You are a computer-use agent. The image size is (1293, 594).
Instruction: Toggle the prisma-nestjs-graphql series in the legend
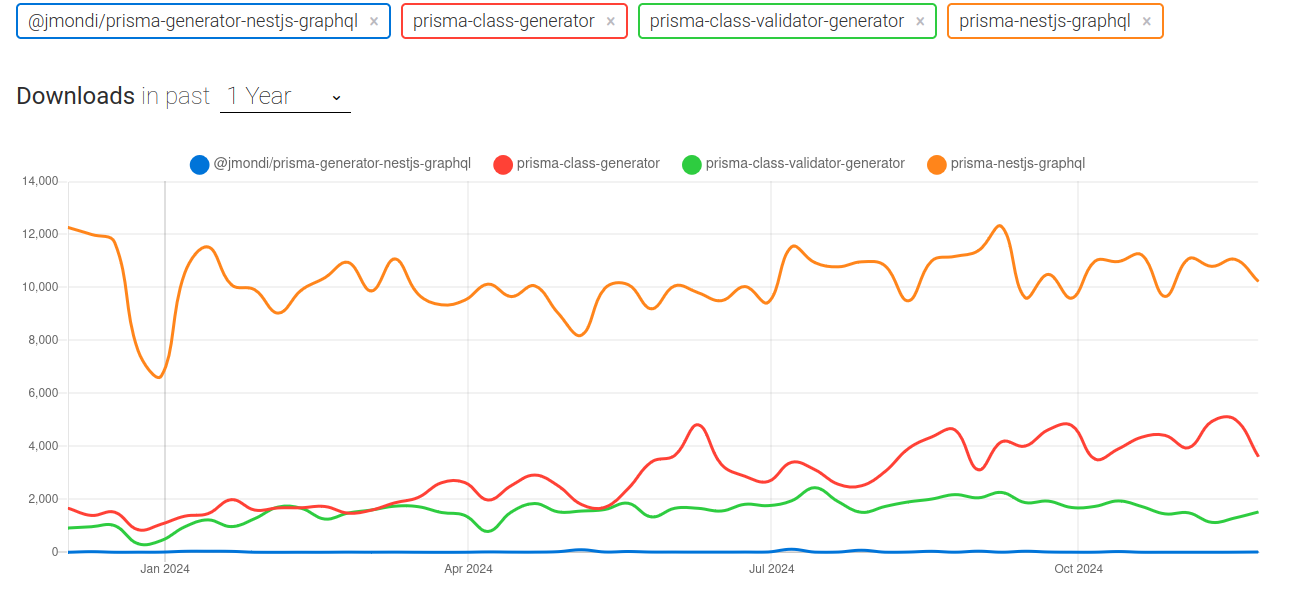(x=1014, y=163)
